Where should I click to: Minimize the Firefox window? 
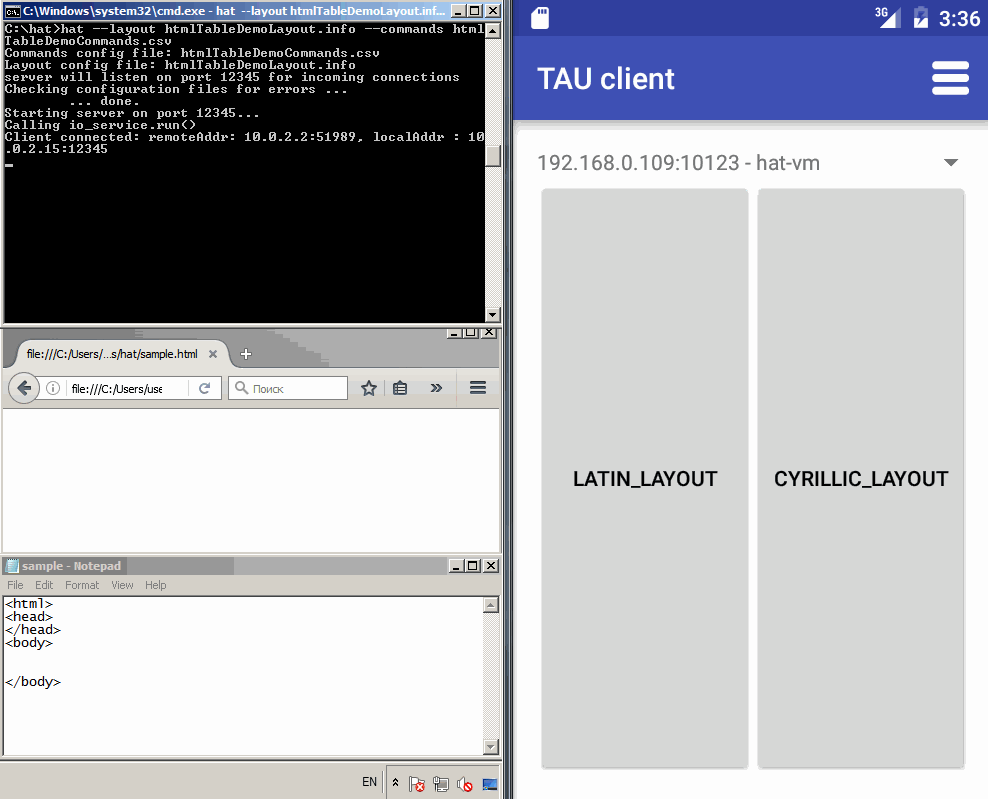(454, 333)
